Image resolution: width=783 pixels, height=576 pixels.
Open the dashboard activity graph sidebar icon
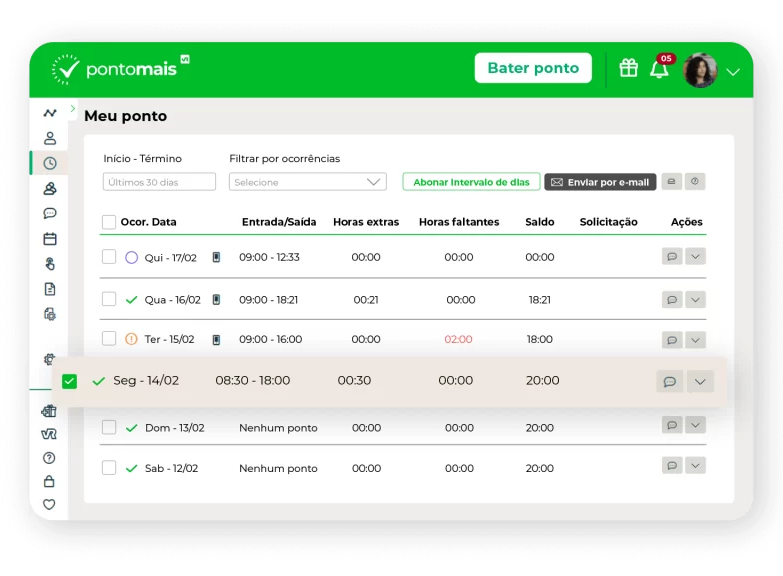[x=50, y=113]
